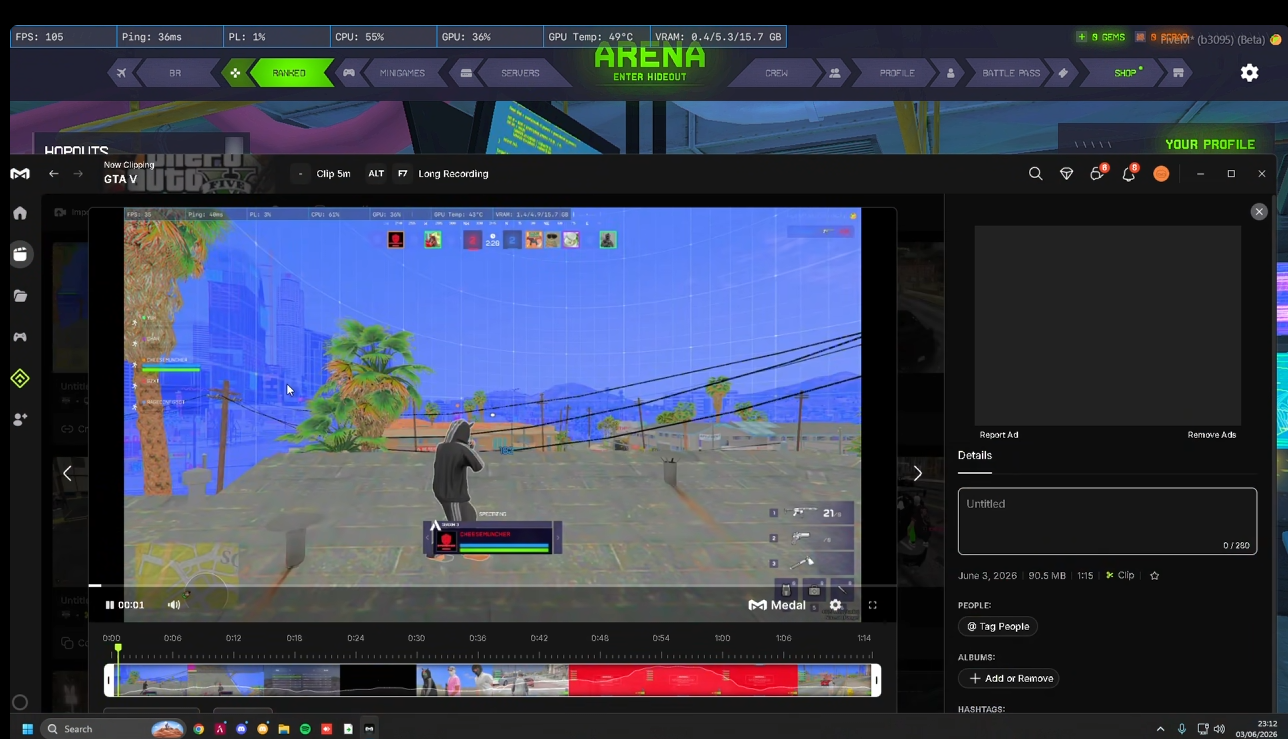Open the PROFILE tab in Arena menu
Screen dimensions: 1288x739
(897, 73)
